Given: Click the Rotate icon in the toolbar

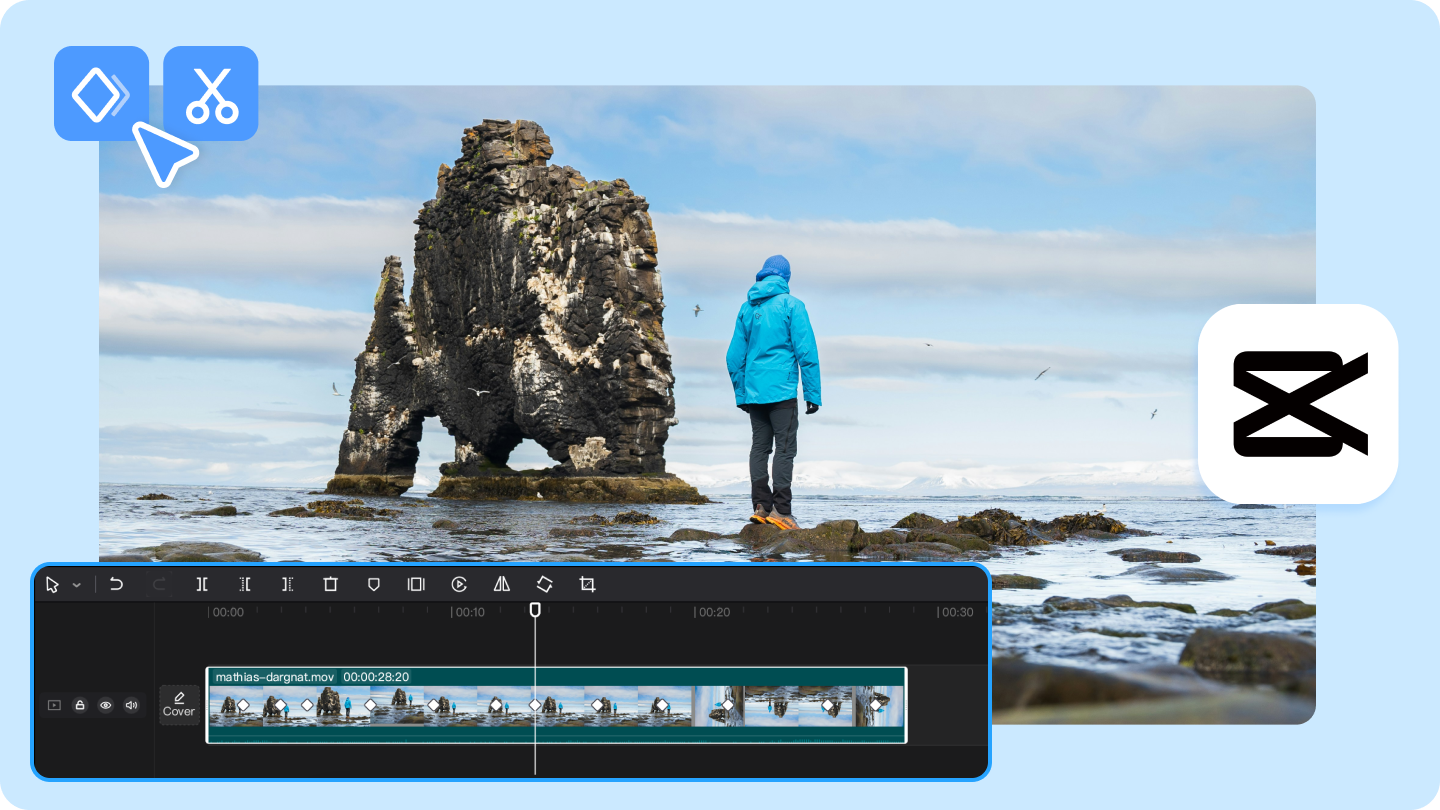Looking at the screenshot, I should [x=544, y=584].
